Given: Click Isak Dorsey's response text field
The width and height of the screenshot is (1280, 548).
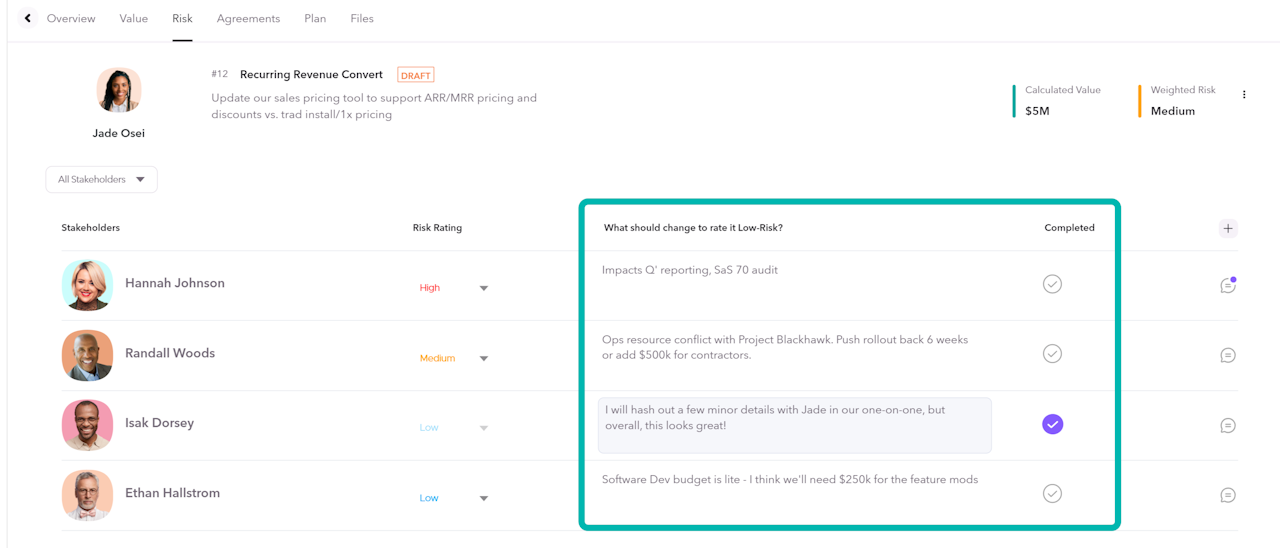Looking at the screenshot, I should (794, 425).
